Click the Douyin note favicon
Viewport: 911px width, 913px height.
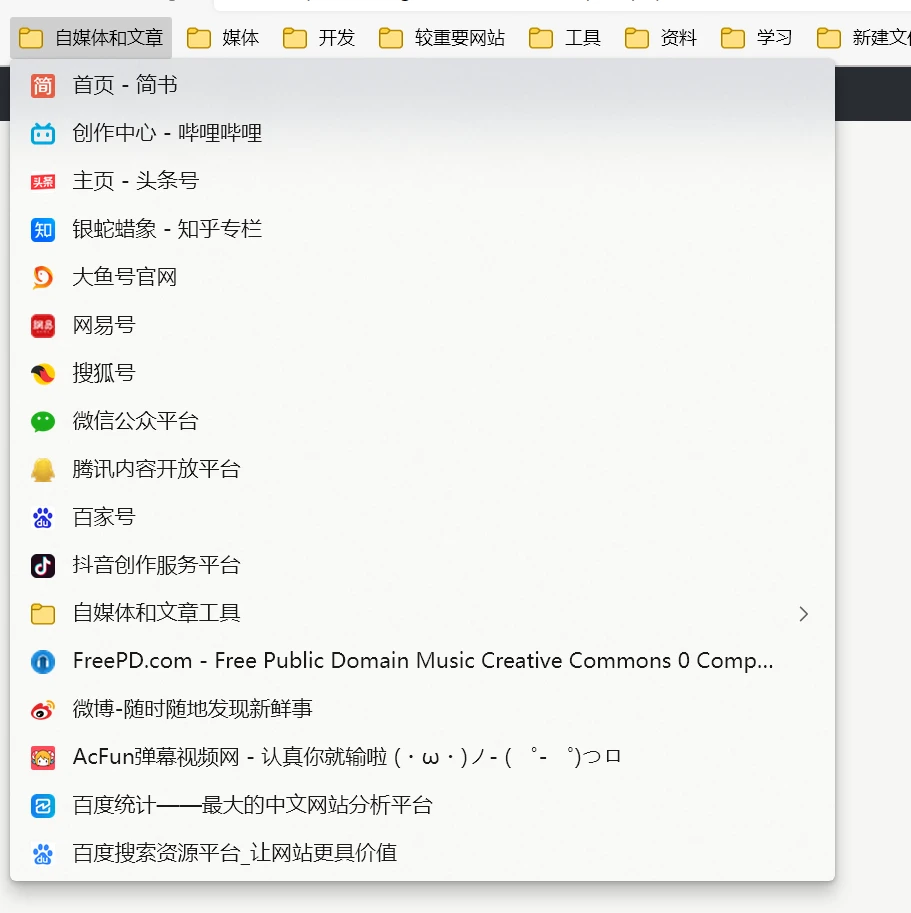[x=42, y=565]
